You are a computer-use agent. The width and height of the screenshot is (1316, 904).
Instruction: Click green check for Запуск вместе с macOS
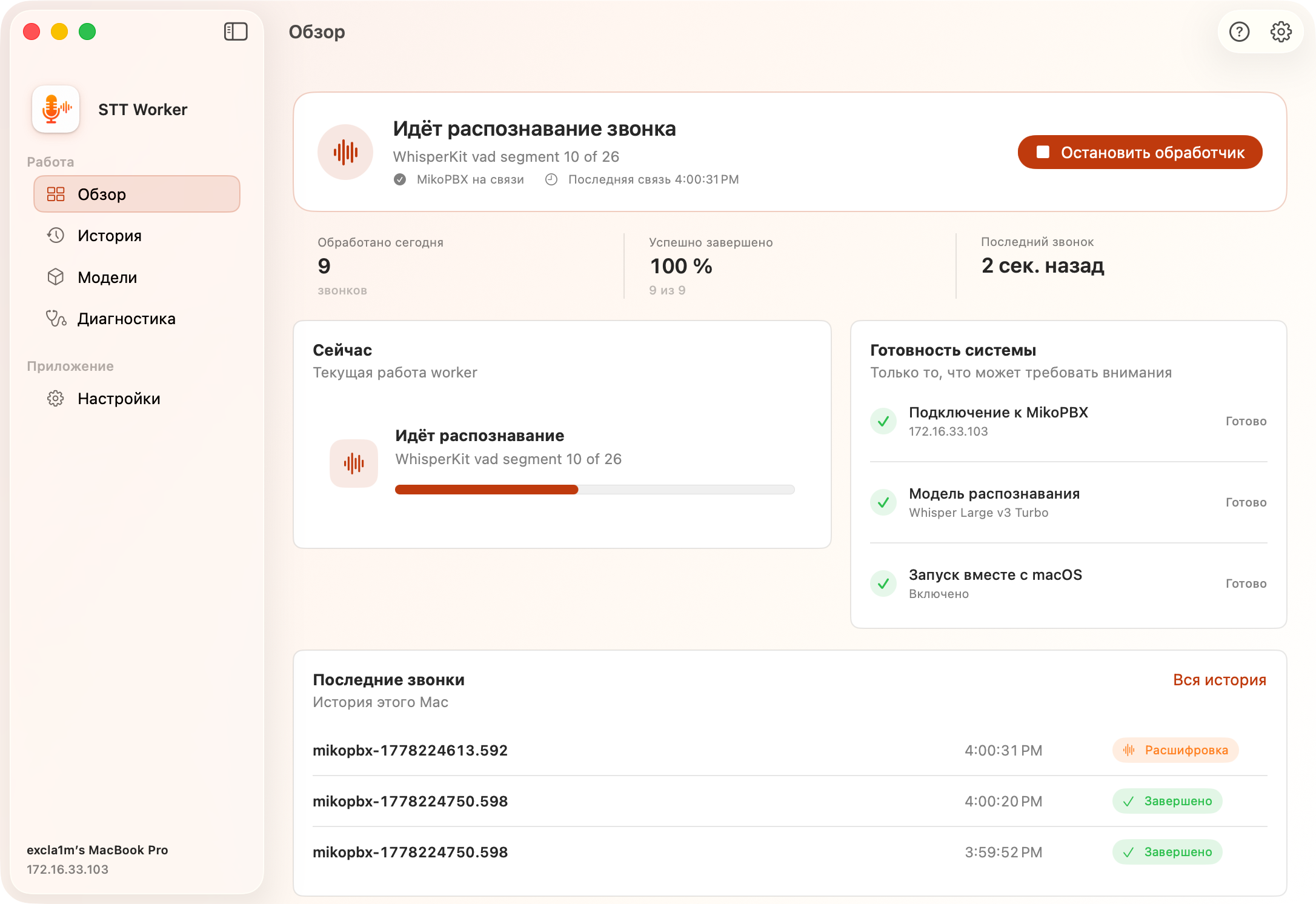coord(883,583)
